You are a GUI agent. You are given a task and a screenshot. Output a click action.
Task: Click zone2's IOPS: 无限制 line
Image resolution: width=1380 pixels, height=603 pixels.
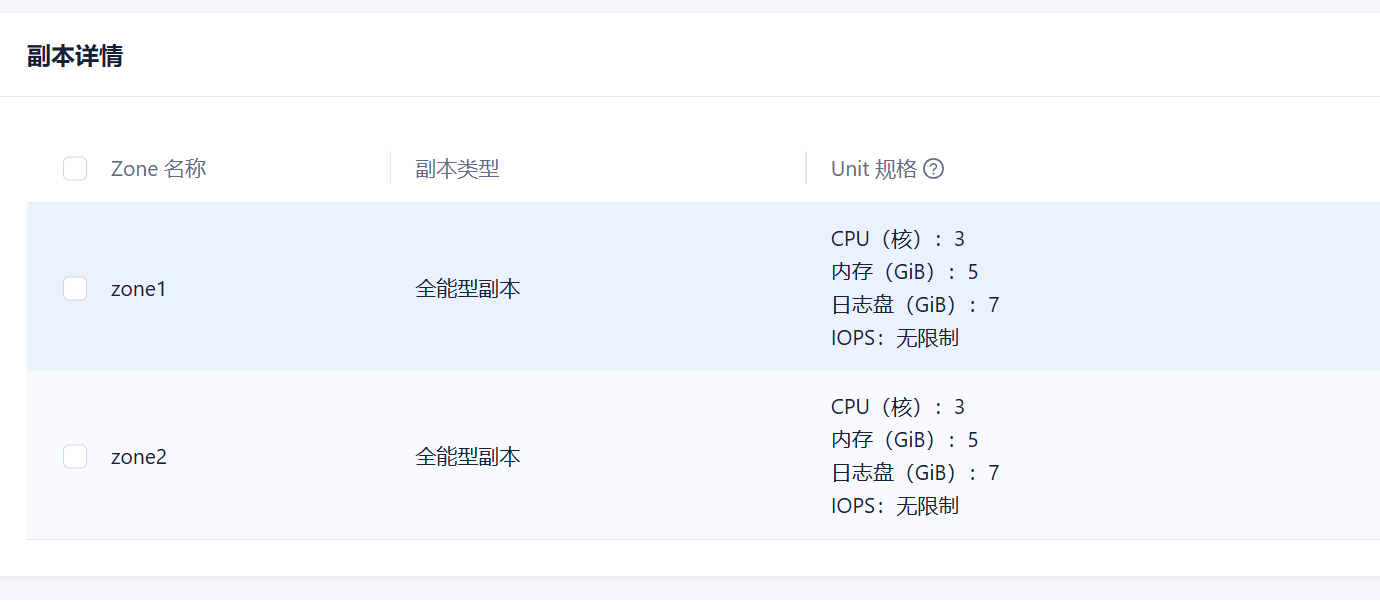894,506
